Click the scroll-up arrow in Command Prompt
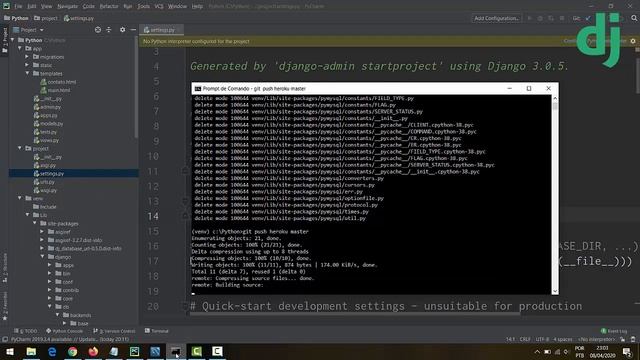This screenshot has width=640, height=360. 555,98
